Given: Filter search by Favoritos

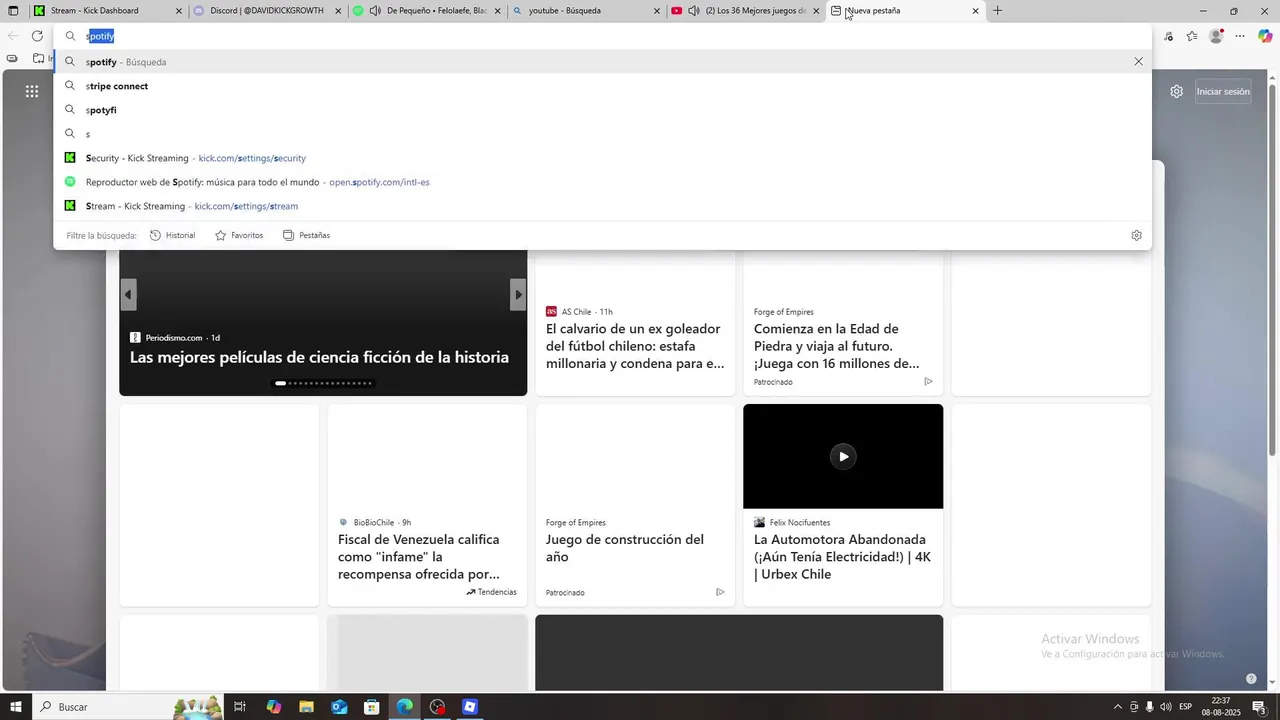Looking at the screenshot, I should (x=239, y=235).
